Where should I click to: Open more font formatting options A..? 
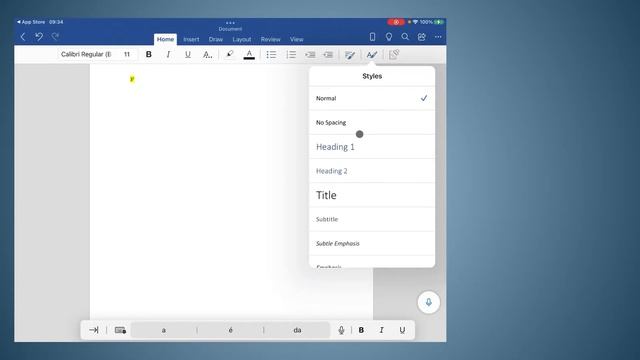[x=207, y=54]
